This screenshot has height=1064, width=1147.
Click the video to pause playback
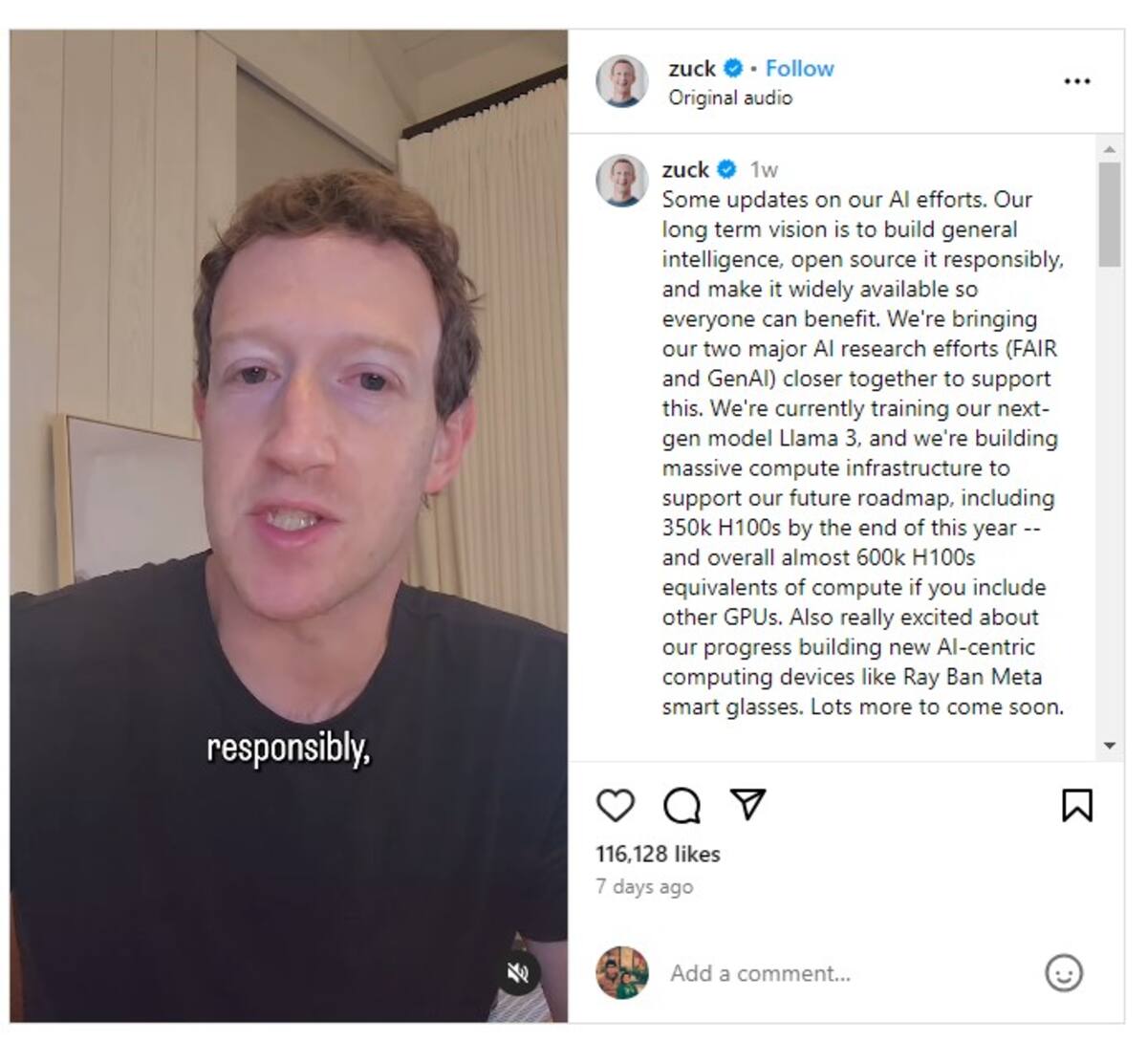289,526
